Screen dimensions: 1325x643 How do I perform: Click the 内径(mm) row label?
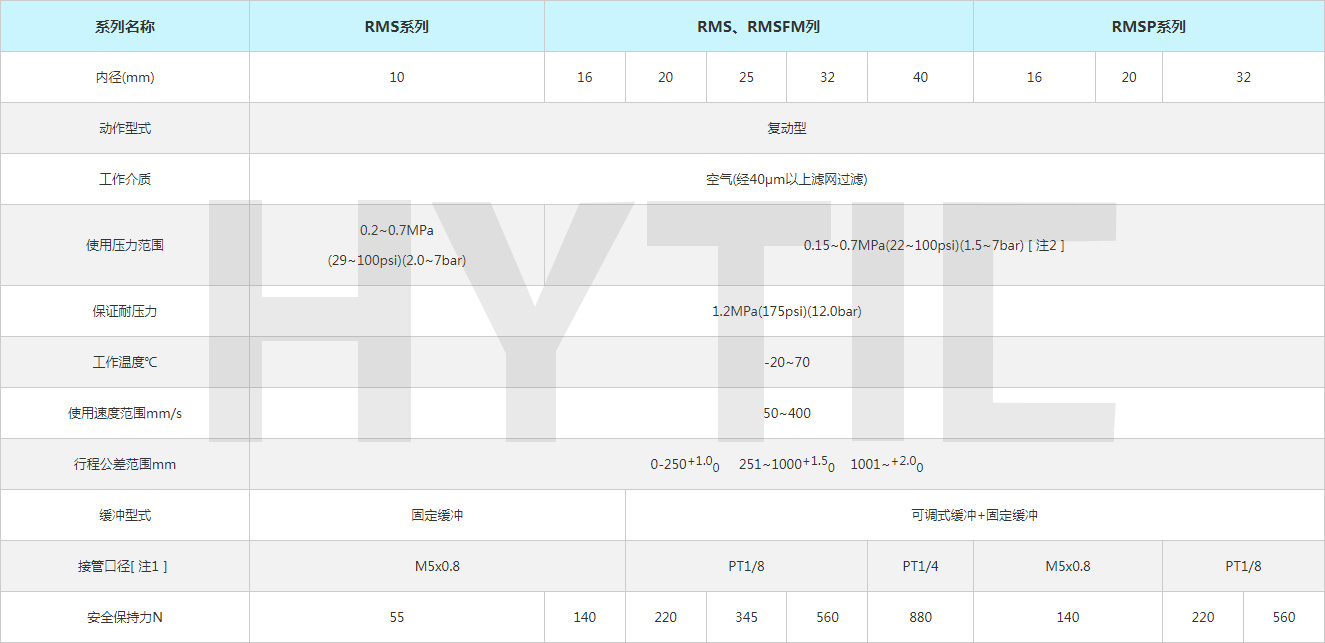click(x=124, y=77)
